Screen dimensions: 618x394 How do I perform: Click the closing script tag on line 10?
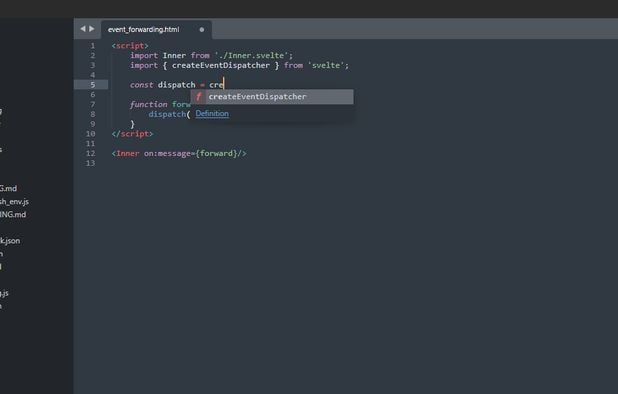coord(132,134)
